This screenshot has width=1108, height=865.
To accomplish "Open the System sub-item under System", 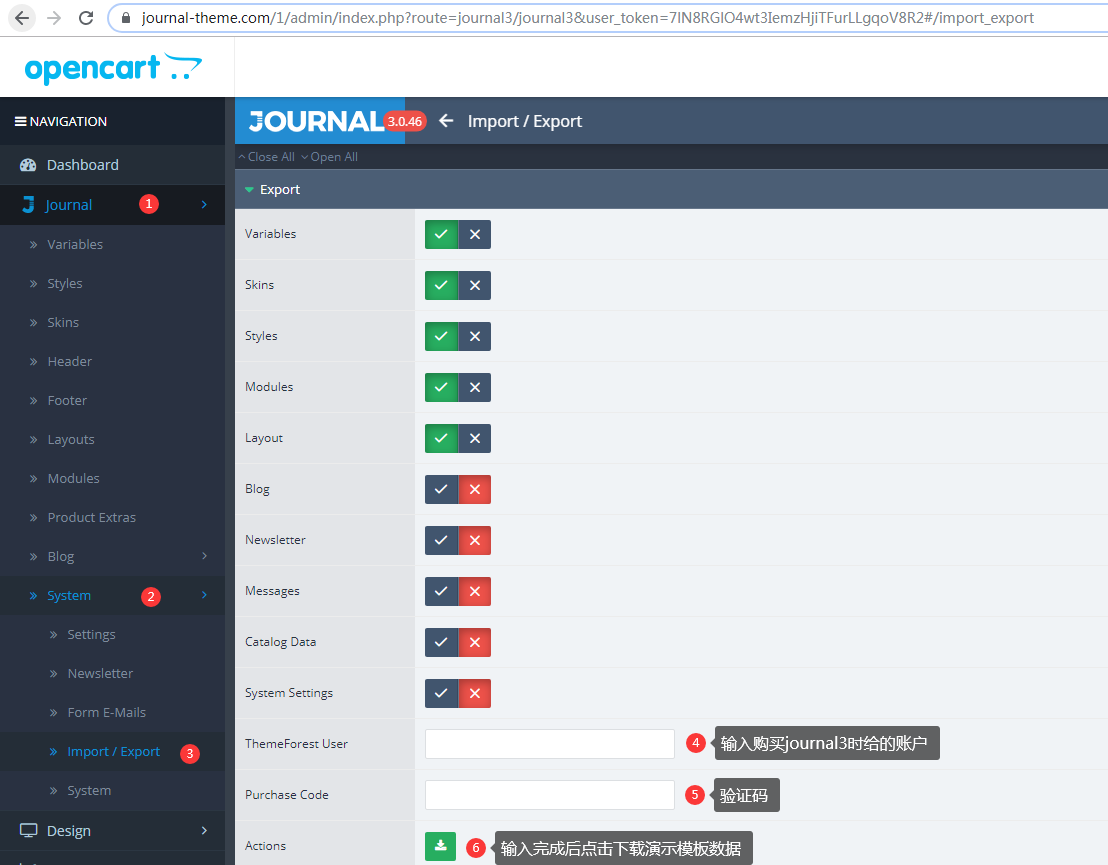I will tap(89, 790).
